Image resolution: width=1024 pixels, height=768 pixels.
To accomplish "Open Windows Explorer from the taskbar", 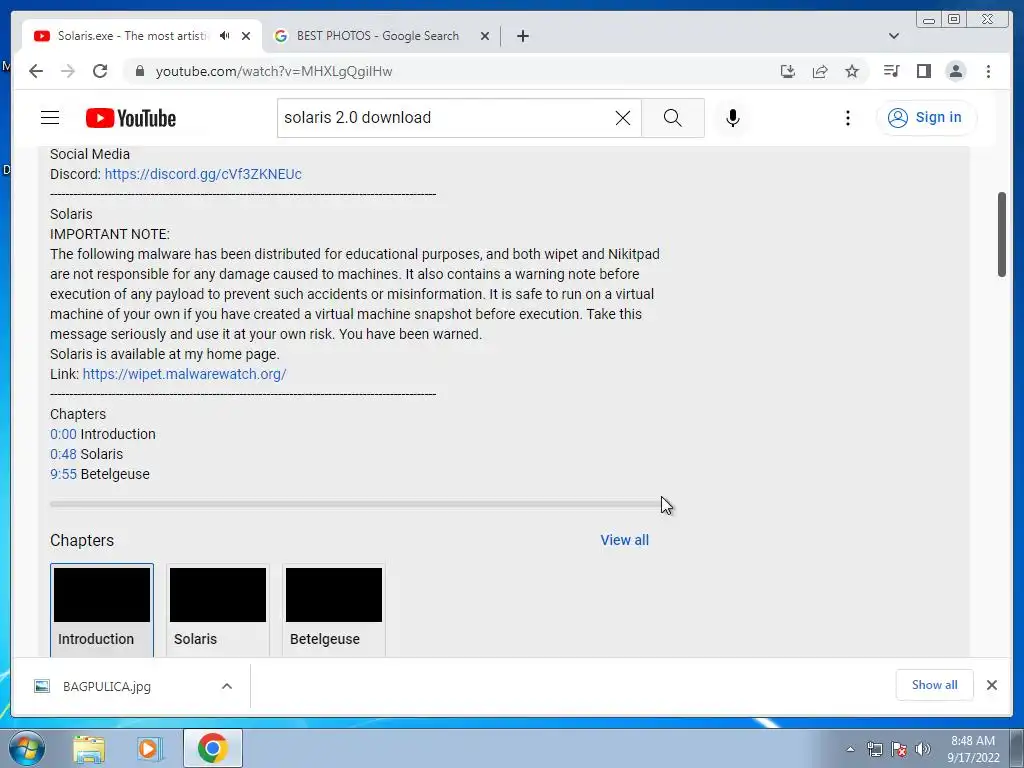I will click(89, 748).
